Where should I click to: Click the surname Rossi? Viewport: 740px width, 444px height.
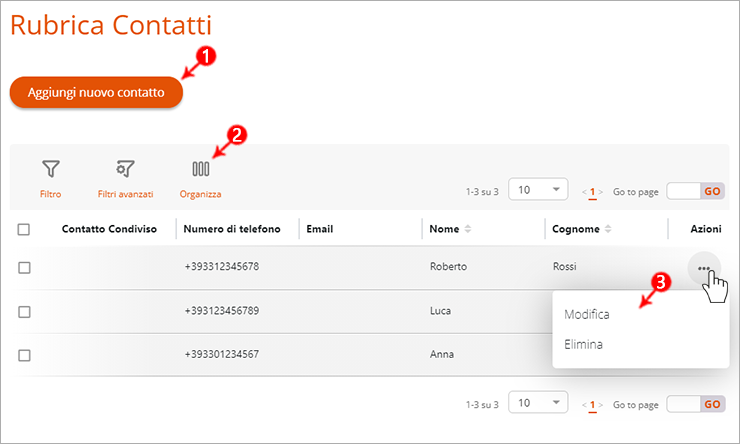click(564, 266)
